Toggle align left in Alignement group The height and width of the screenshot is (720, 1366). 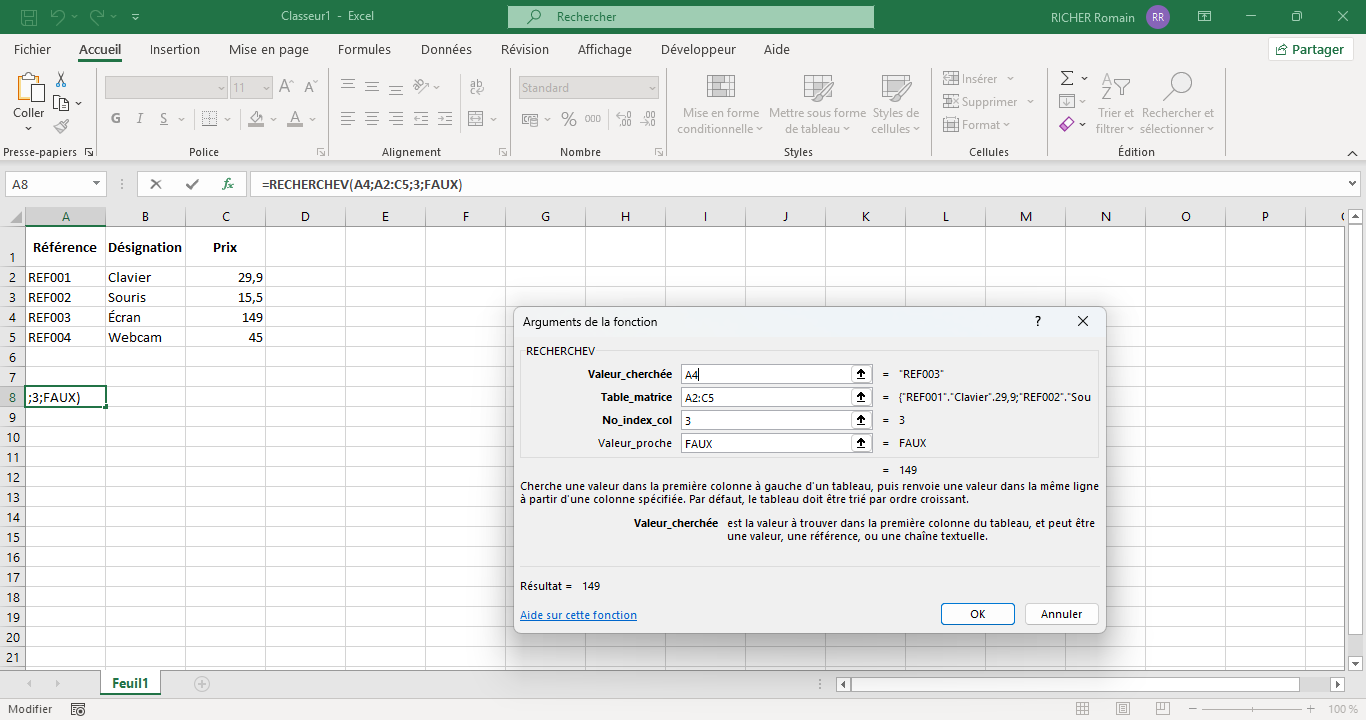pyautogui.click(x=347, y=118)
